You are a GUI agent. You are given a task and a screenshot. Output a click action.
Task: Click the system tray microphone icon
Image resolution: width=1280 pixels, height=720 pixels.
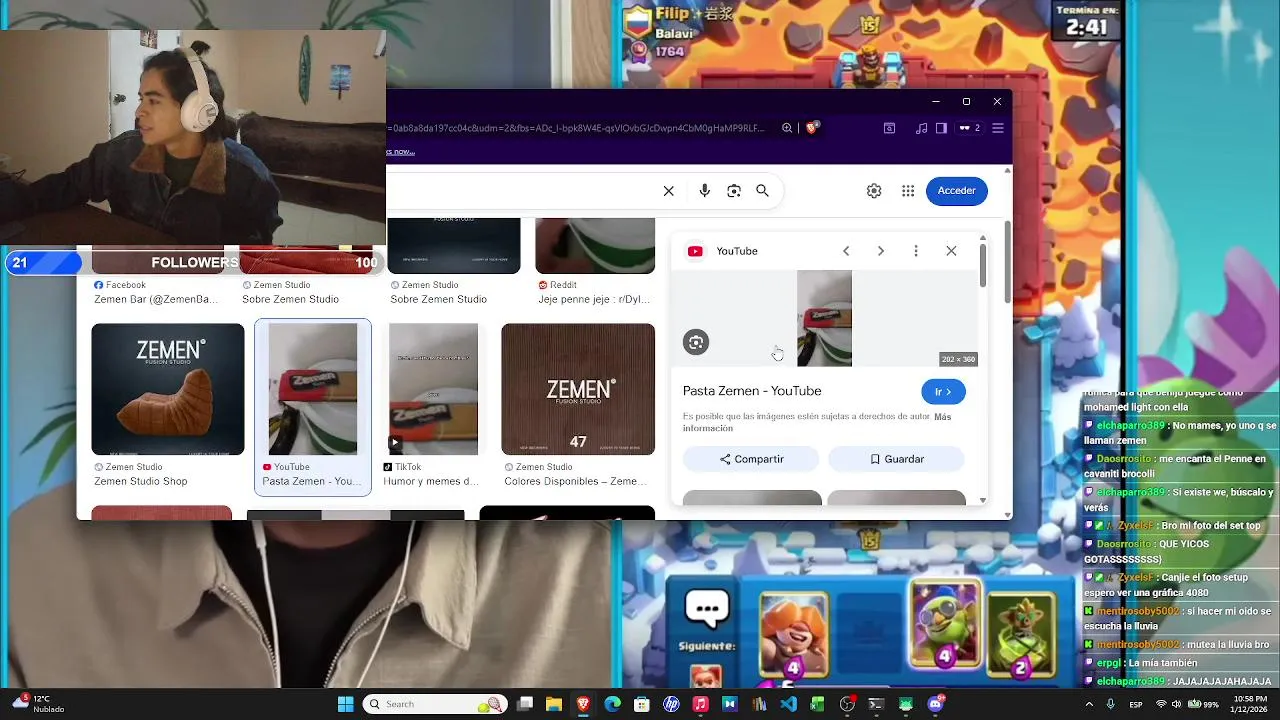coord(1113,704)
